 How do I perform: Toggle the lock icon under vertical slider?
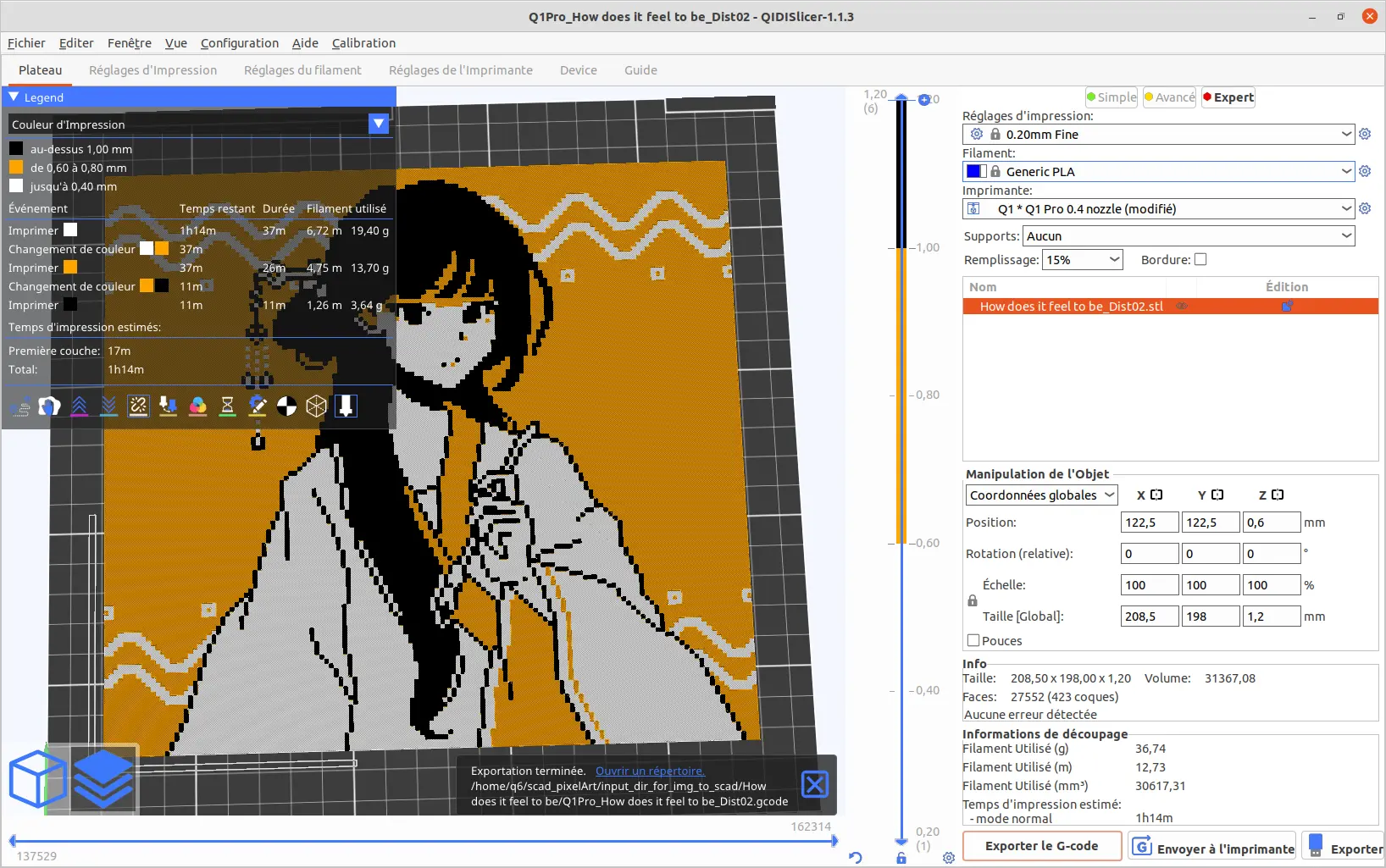tap(901, 859)
